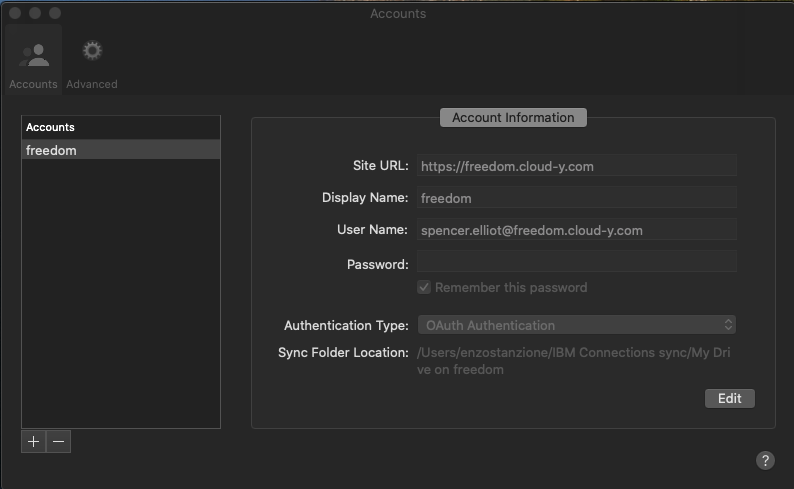Click the Site URL field
Viewport: 794px width, 489px height.
(577, 166)
